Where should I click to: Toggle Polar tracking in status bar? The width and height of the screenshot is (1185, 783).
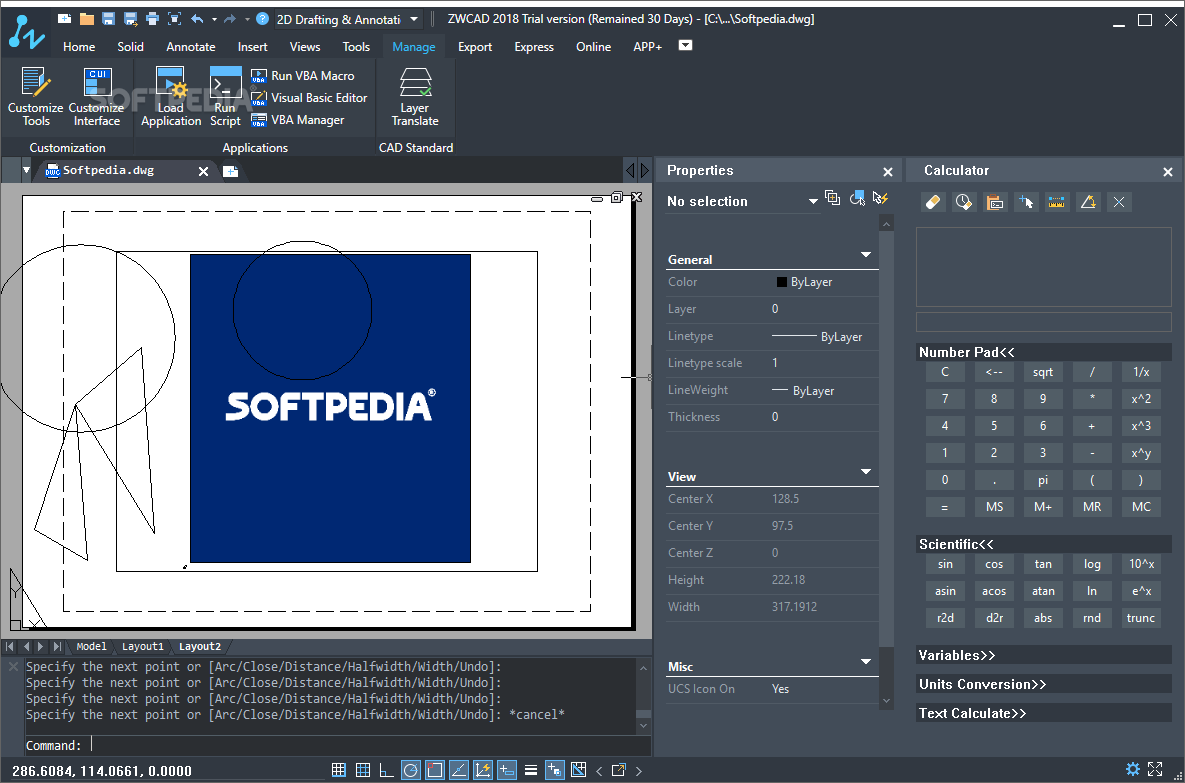(x=410, y=770)
